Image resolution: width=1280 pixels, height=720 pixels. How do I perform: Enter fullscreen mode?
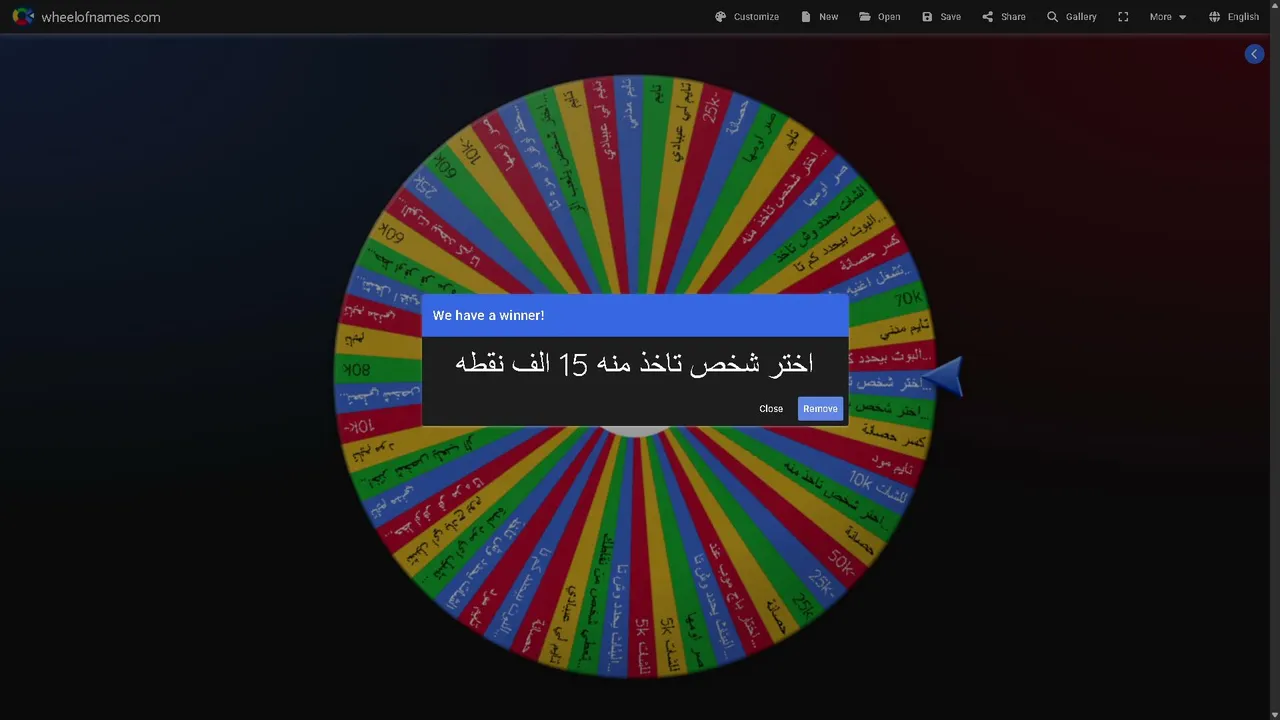tap(1123, 17)
